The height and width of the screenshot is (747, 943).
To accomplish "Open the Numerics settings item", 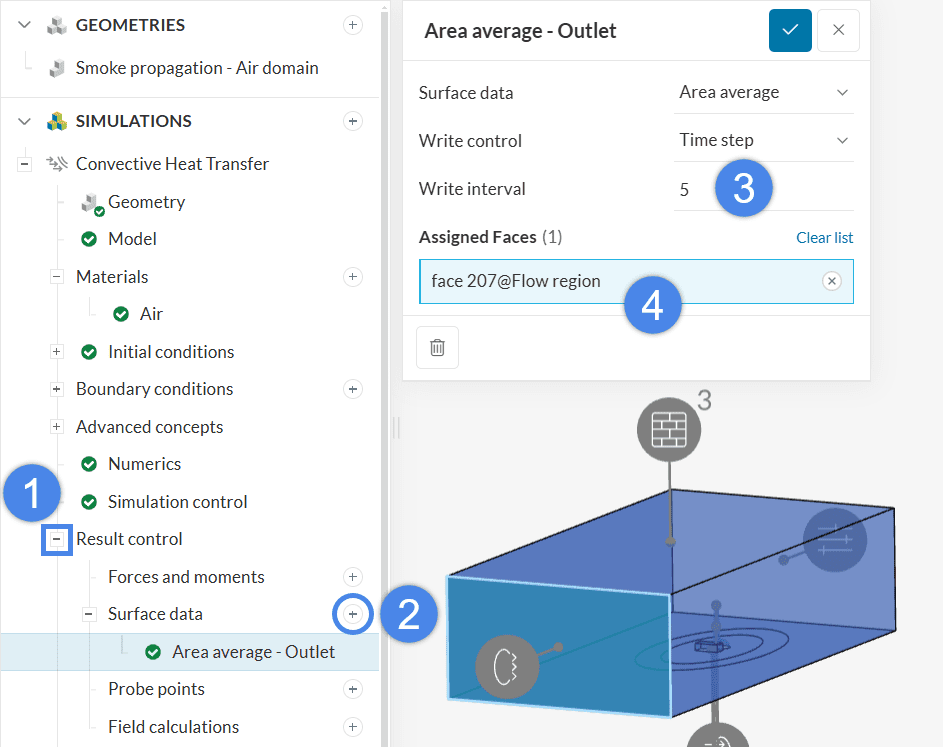I will 144,464.
